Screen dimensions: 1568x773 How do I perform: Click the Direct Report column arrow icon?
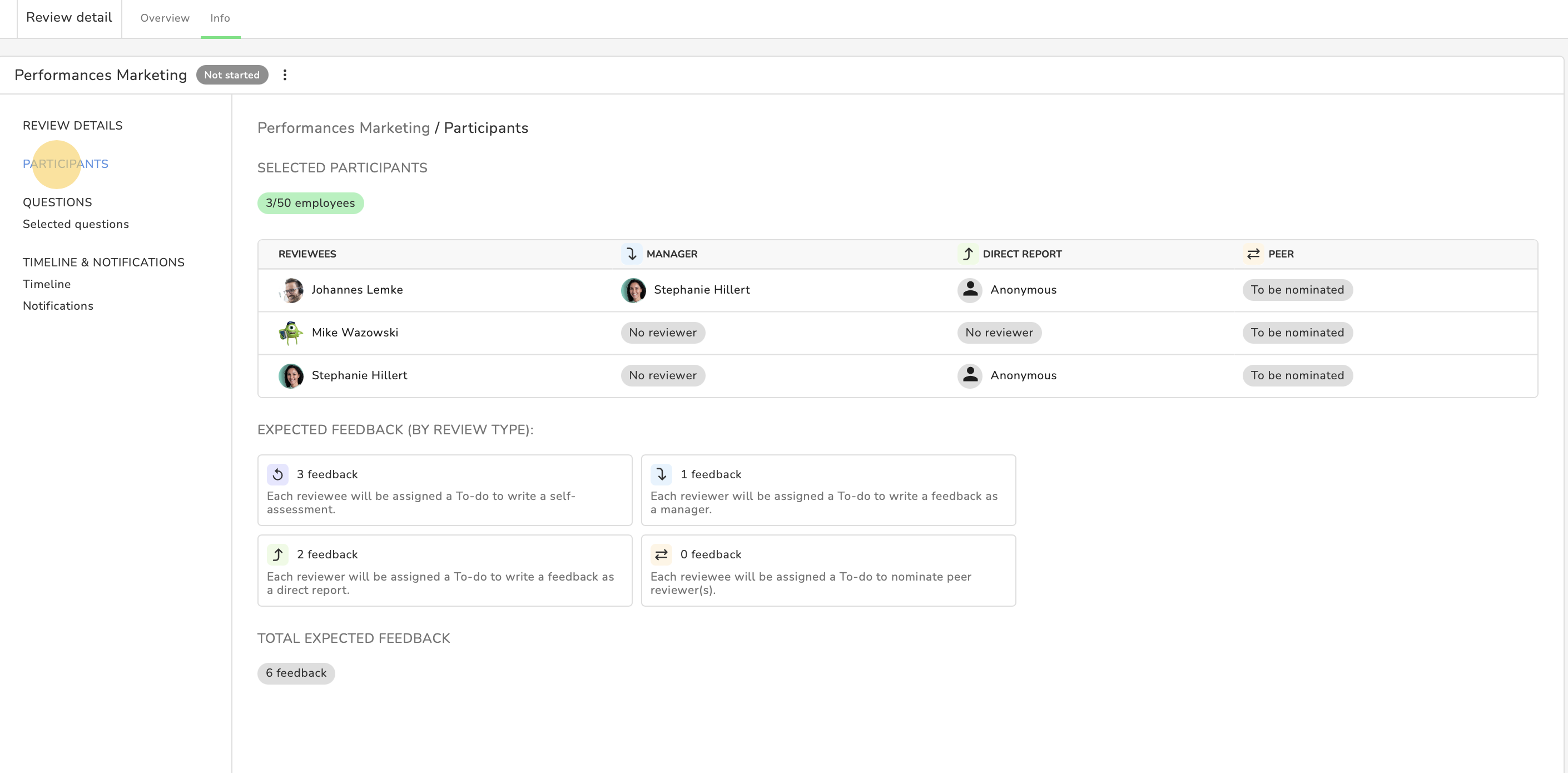pyautogui.click(x=967, y=254)
